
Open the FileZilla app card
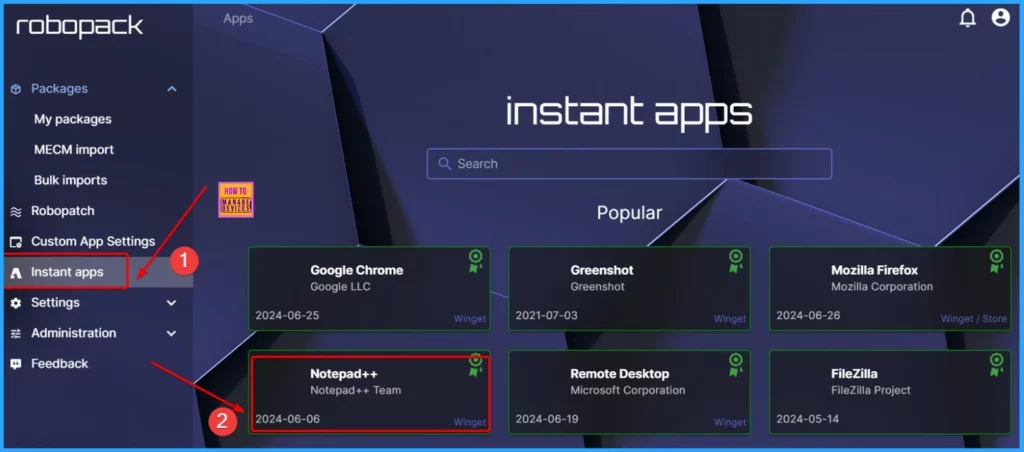click(x=890, y=392)
